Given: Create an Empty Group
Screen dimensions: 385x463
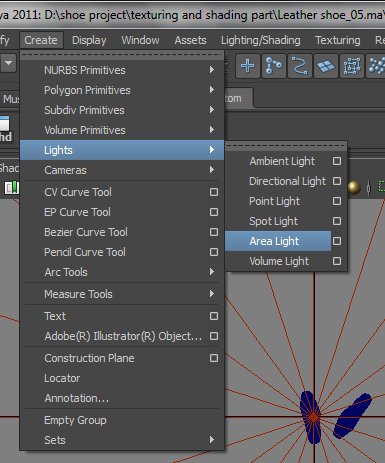Looking at the screenshot, I should coord(75,420).
